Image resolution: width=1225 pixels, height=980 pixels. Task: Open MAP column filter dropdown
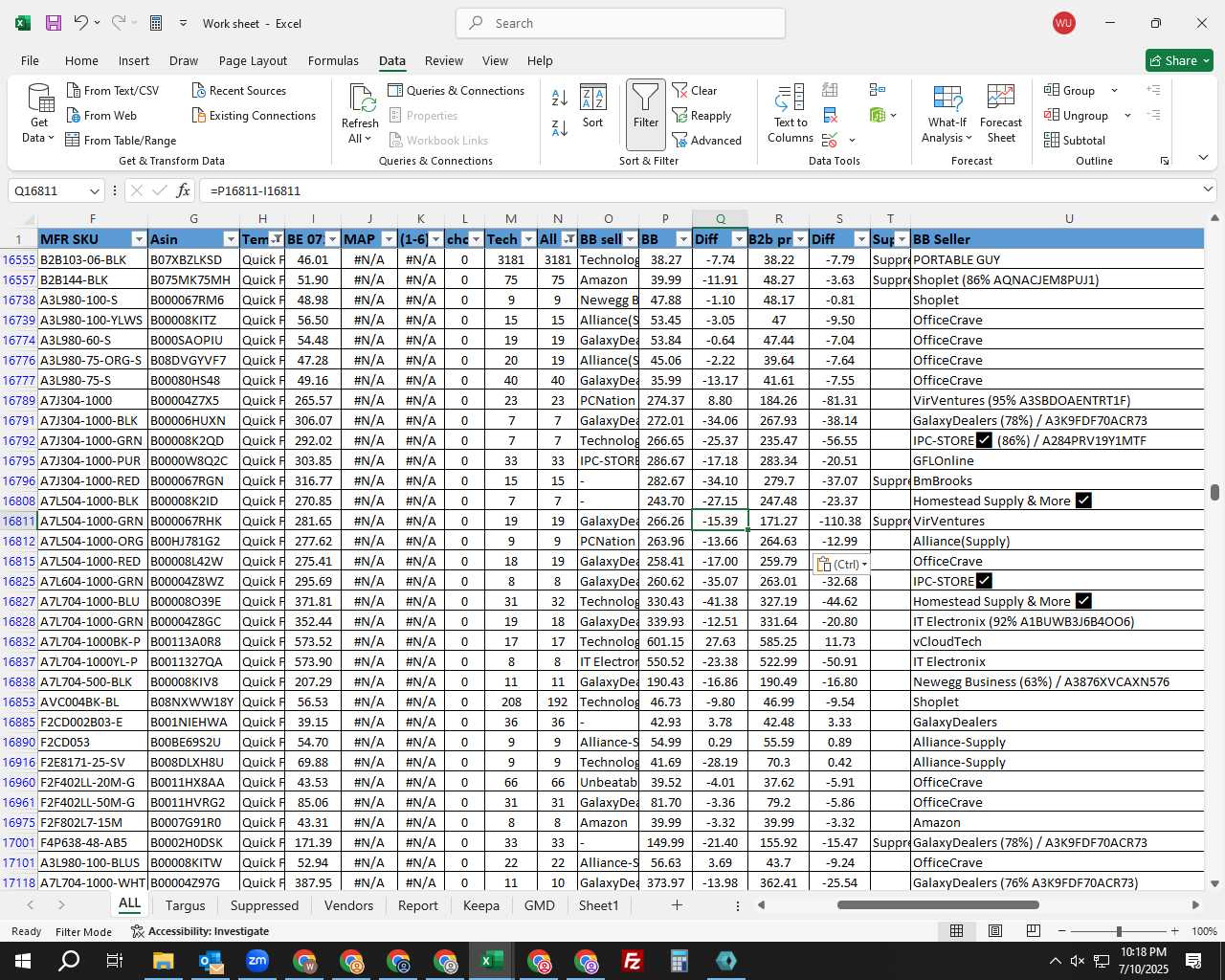pyautogui.click(x=389, y=239)
